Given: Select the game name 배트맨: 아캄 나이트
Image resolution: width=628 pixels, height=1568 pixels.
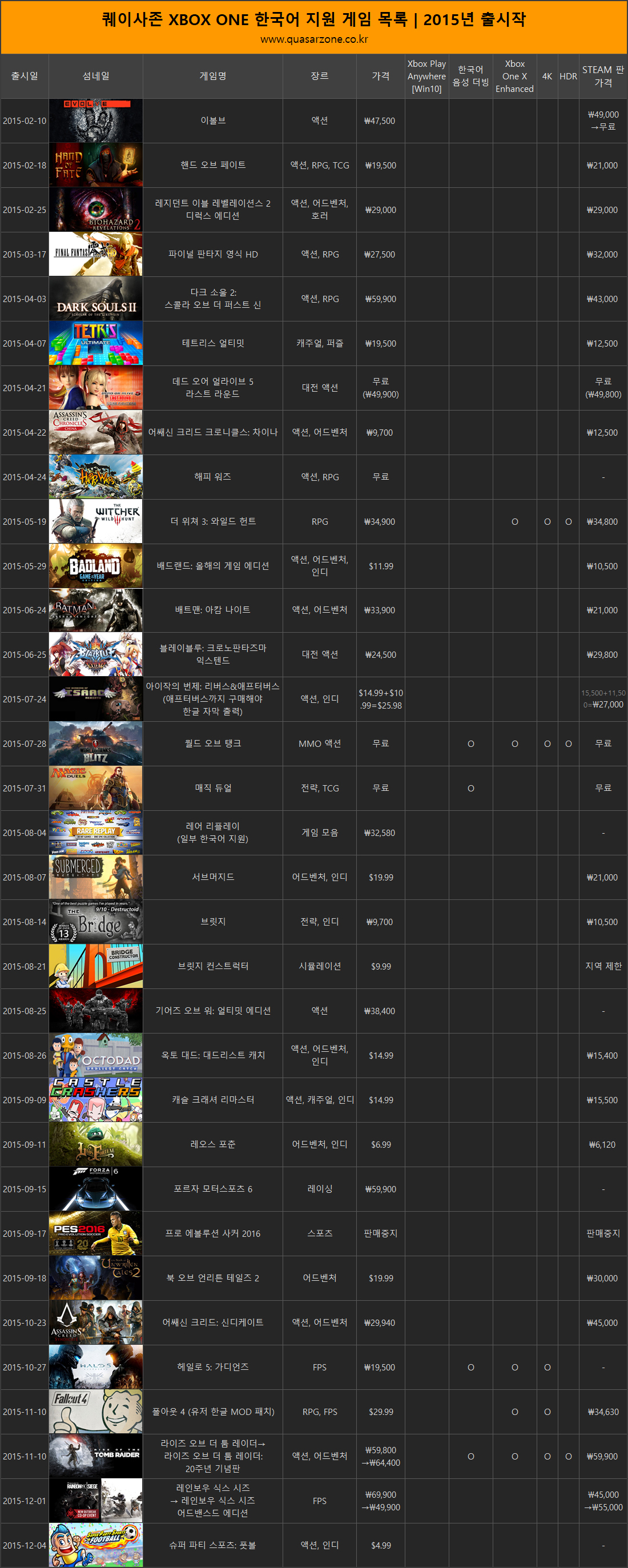Looking at the screenshot, I should click(213, 610).
